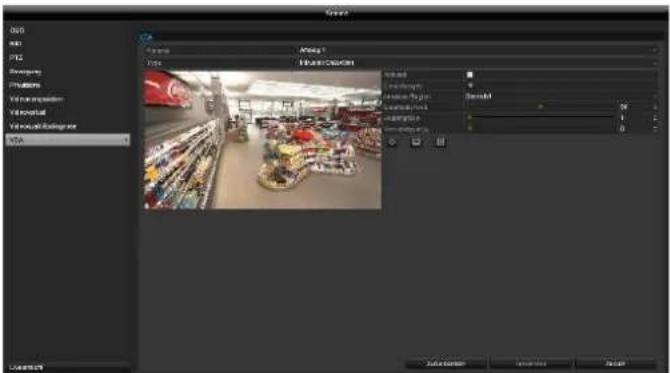The image size is (670, 373).
Task: Click the leftmost bottom button
Action: (x=446, y=364)
